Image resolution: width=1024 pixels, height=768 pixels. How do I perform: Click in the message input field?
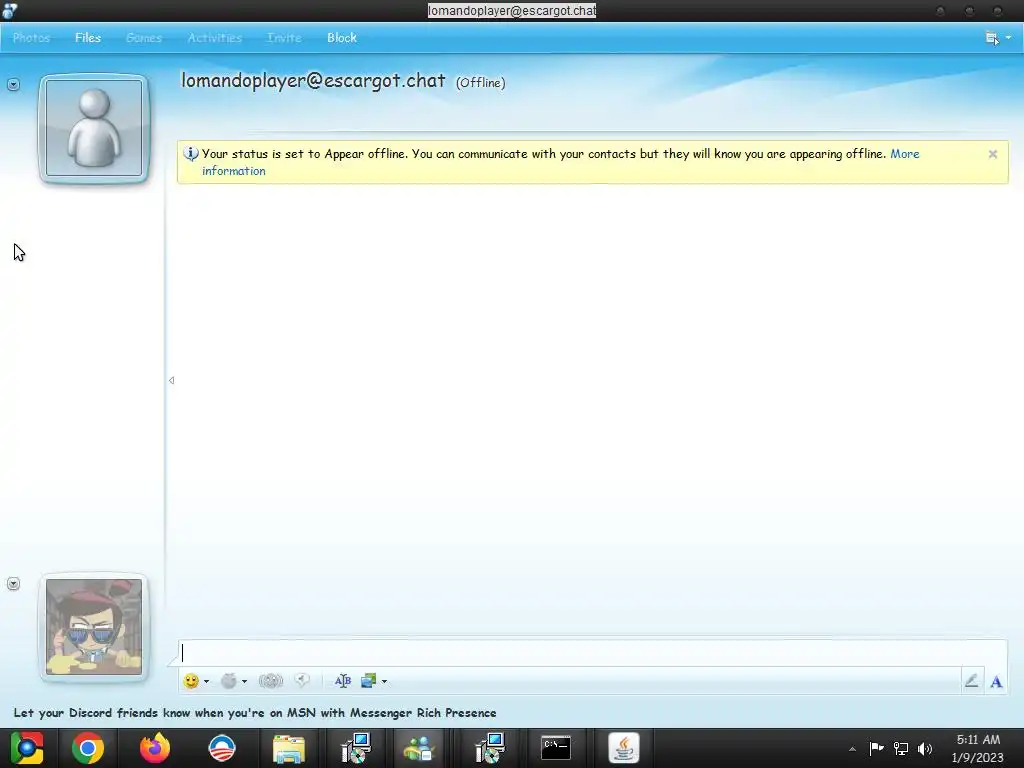[592, 653]
